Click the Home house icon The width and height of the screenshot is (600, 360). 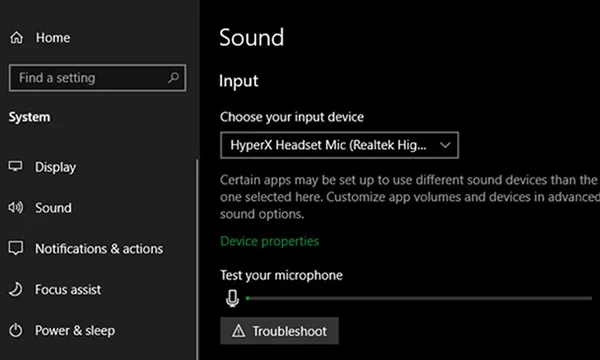16,37
